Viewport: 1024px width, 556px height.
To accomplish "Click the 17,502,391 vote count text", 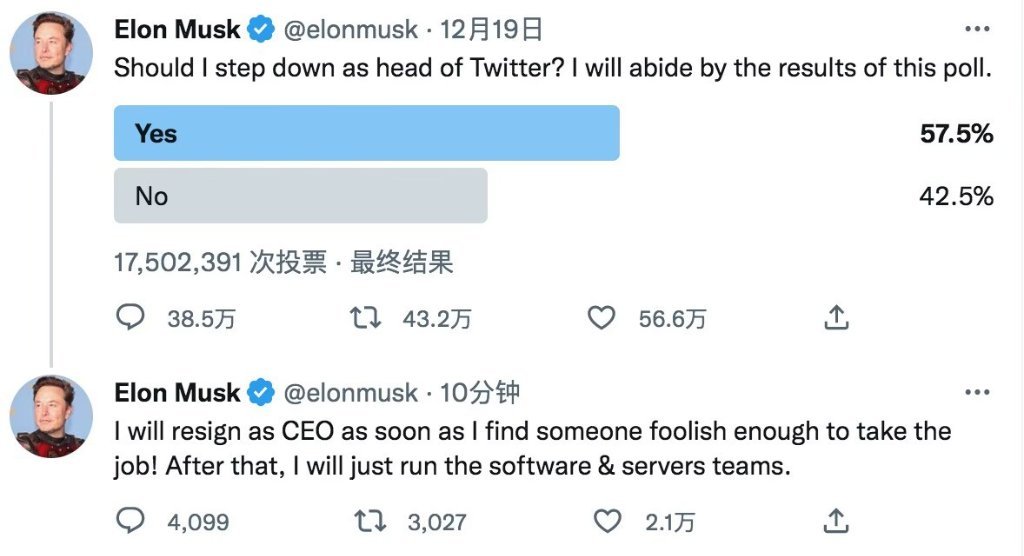I will click(x=178, y=262).
